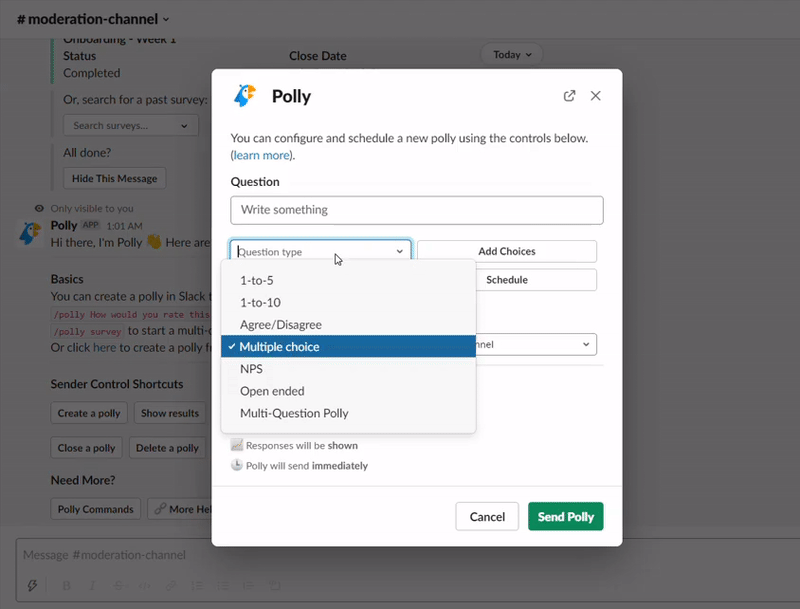Click the Delete a polly button

coord(167,448)
